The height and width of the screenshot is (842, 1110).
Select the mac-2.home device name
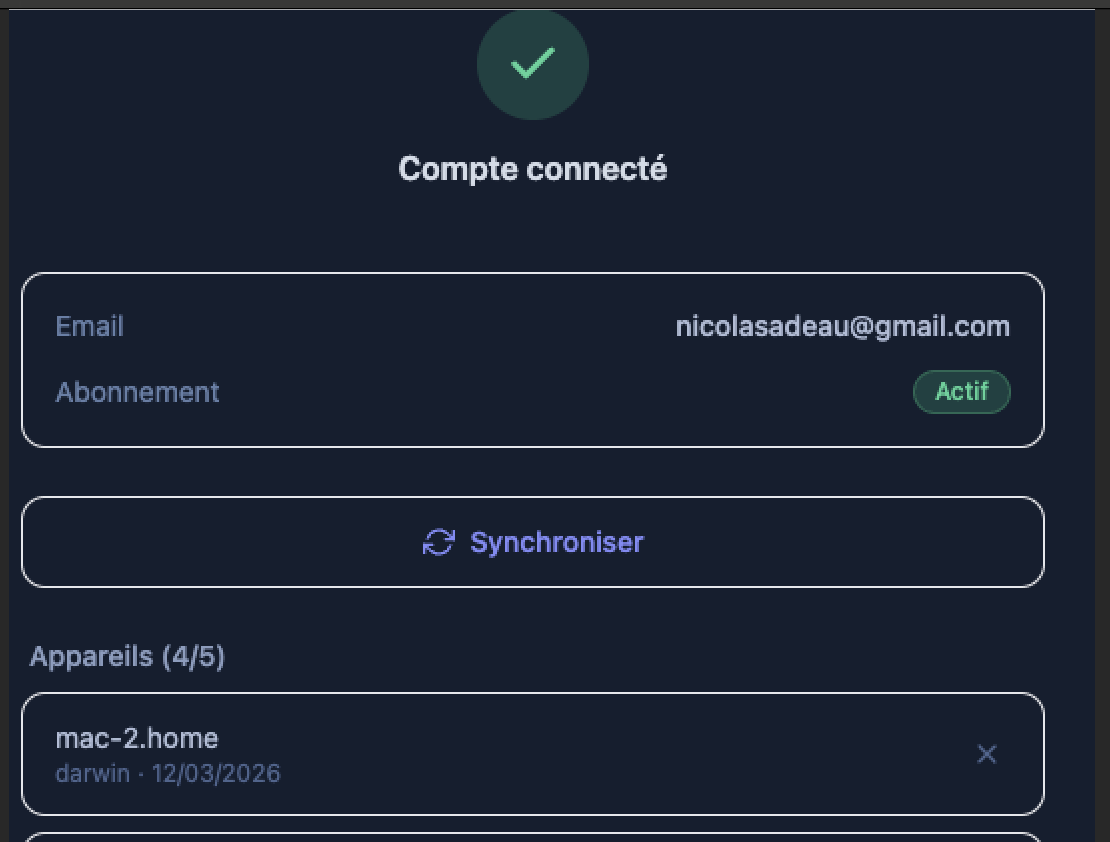pos(137,738)
